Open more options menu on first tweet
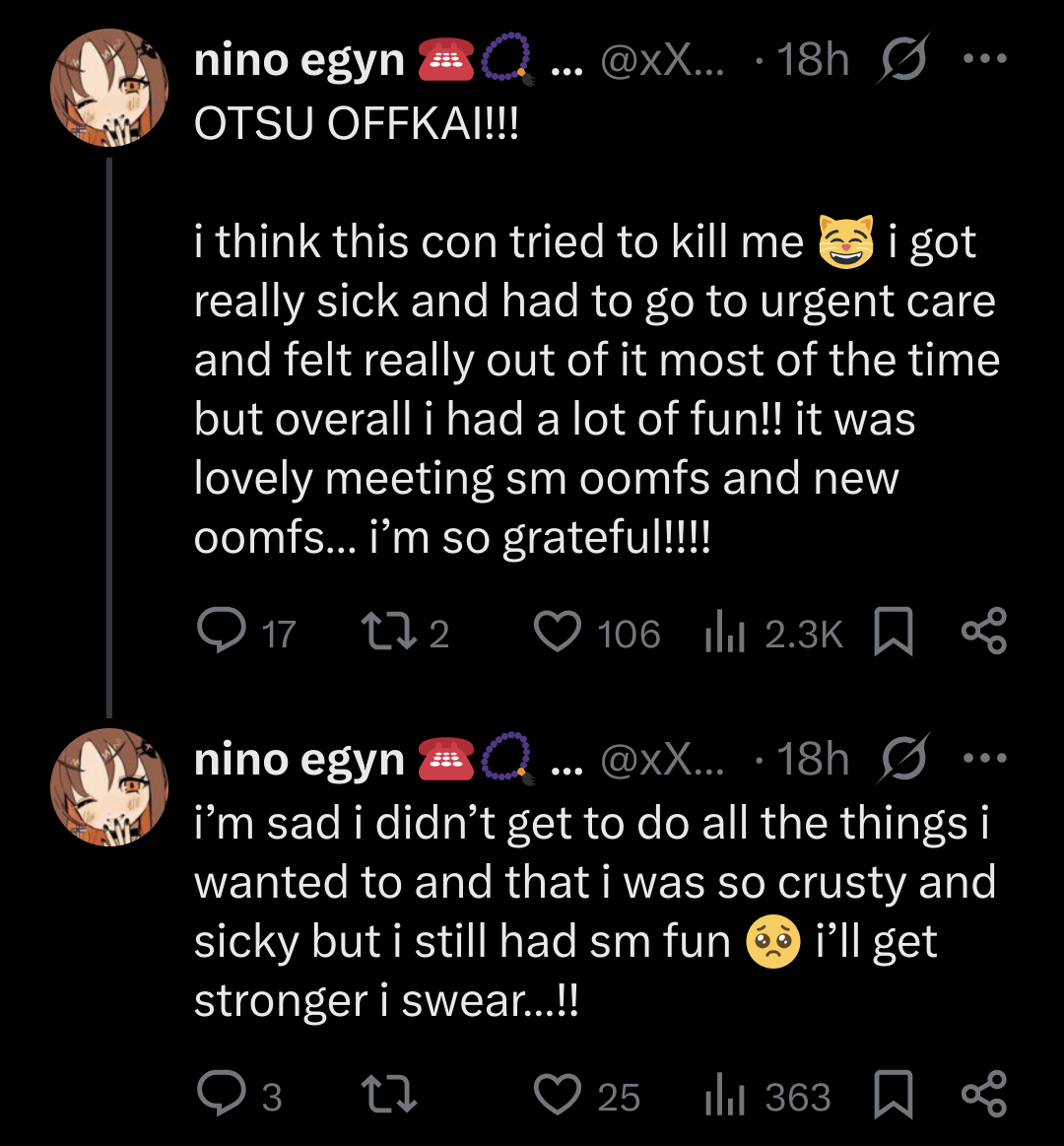 point(984,60)
